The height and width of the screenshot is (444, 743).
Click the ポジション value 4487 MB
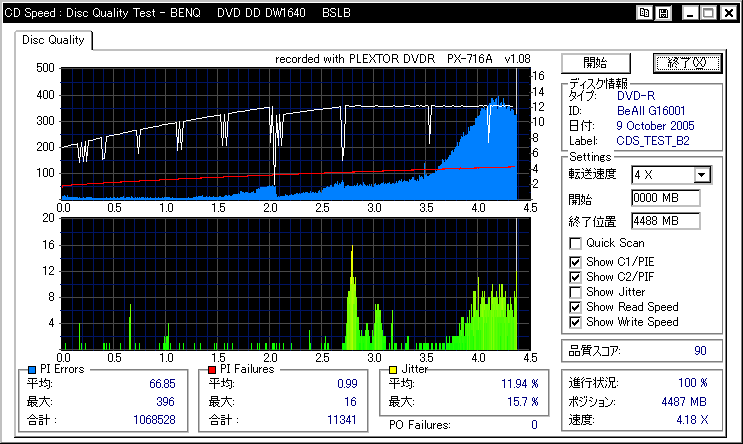point(684,402)
